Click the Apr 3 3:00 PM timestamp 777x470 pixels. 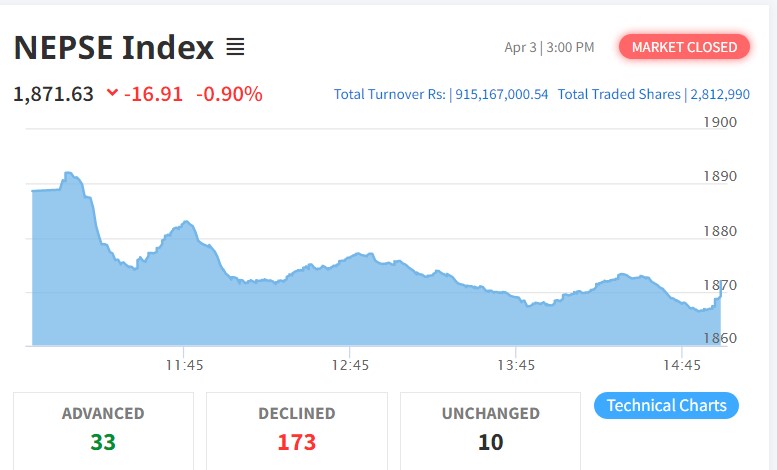(549, 47)
